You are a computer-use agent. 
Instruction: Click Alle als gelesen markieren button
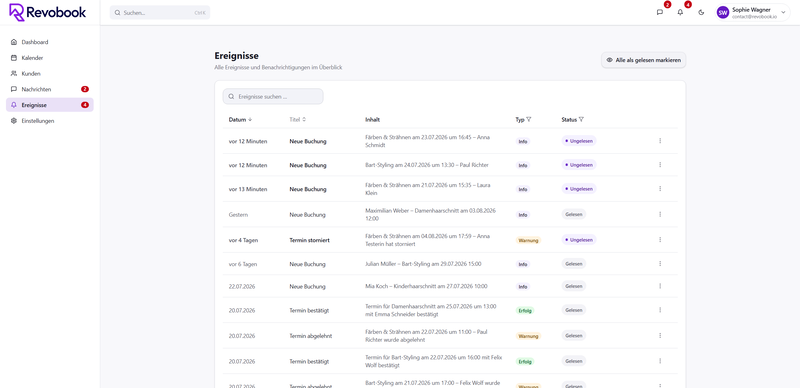coord(643,60)
